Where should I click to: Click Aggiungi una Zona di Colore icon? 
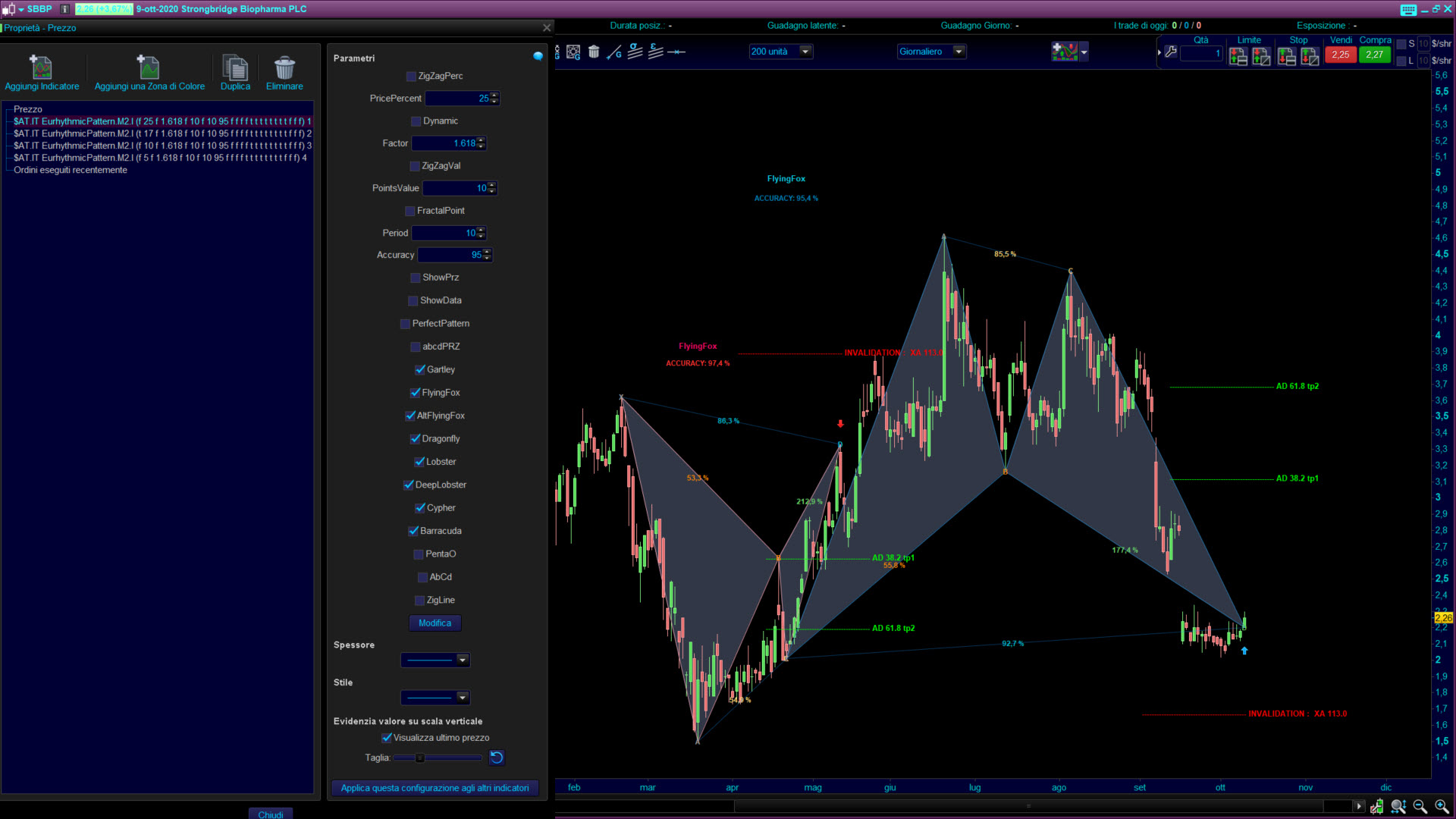pos(149,67)
